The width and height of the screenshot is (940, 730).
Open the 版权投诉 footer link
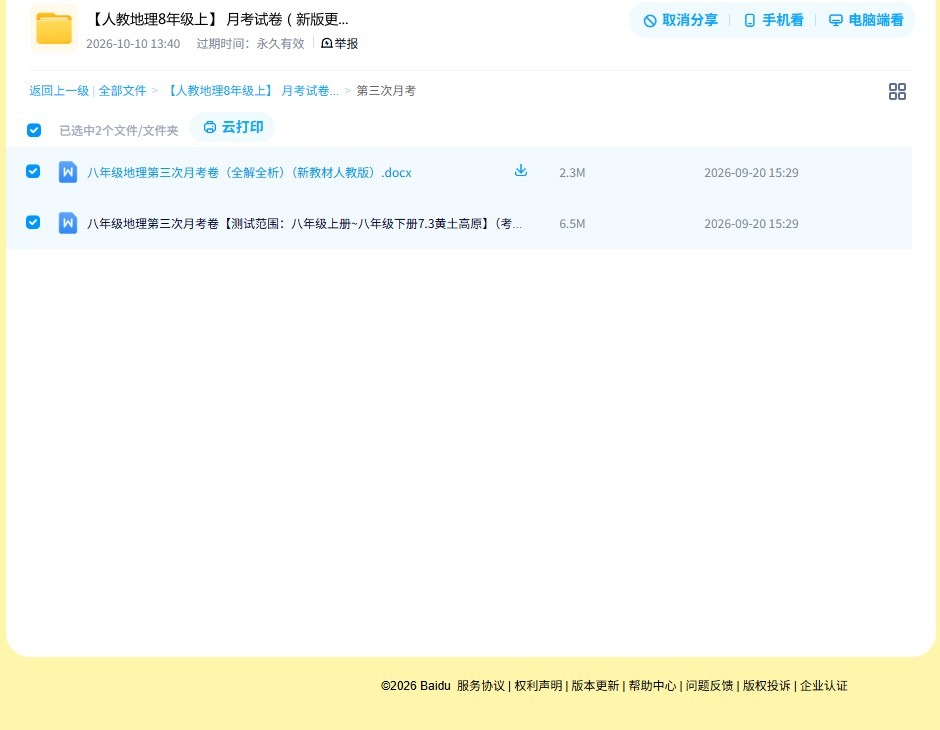point(767,686)
